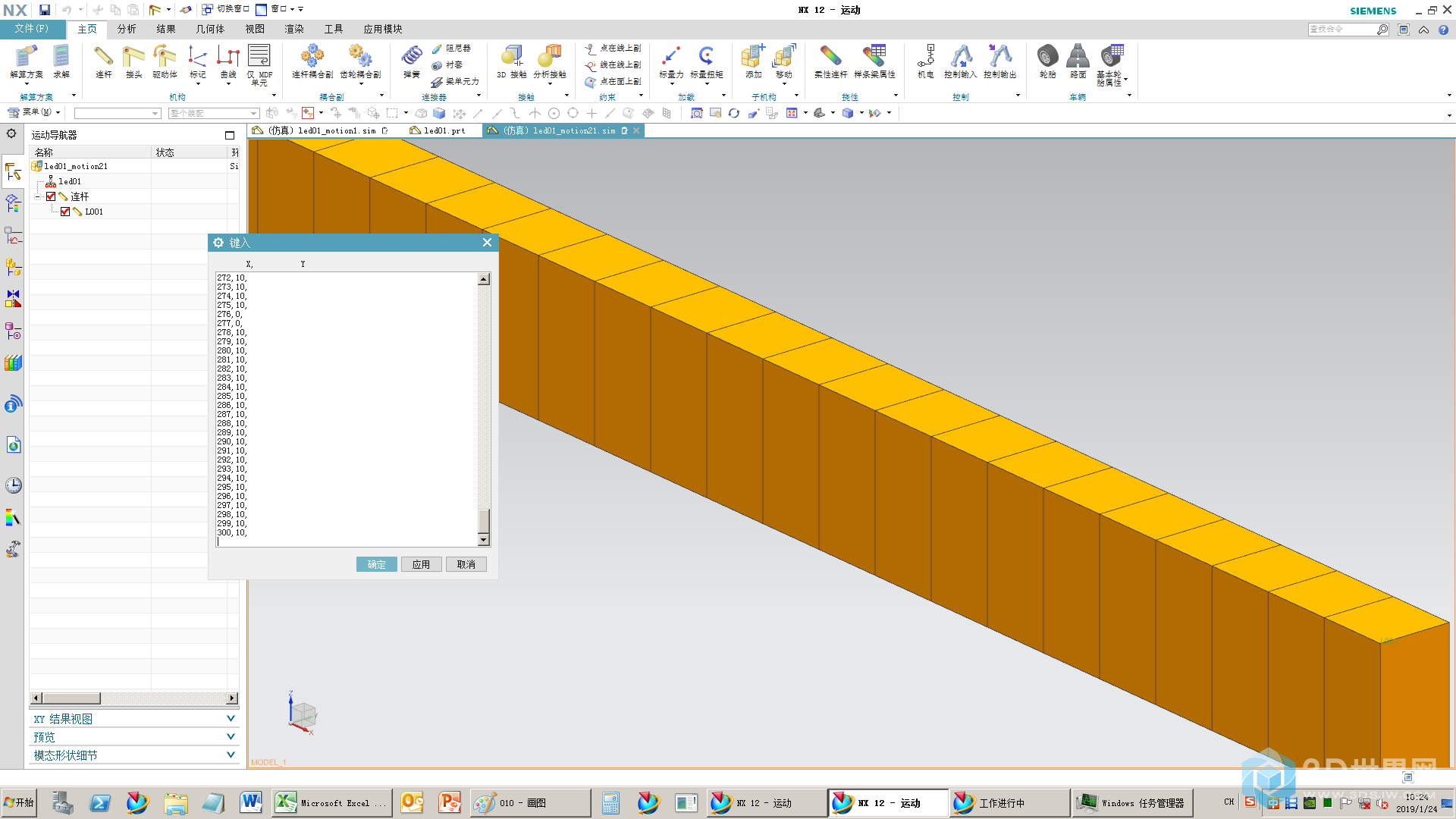Click the navigator horizontal scrollbar right arrow
The width and height of the screenshot is (1456, 819).
[x=232, y=698]
